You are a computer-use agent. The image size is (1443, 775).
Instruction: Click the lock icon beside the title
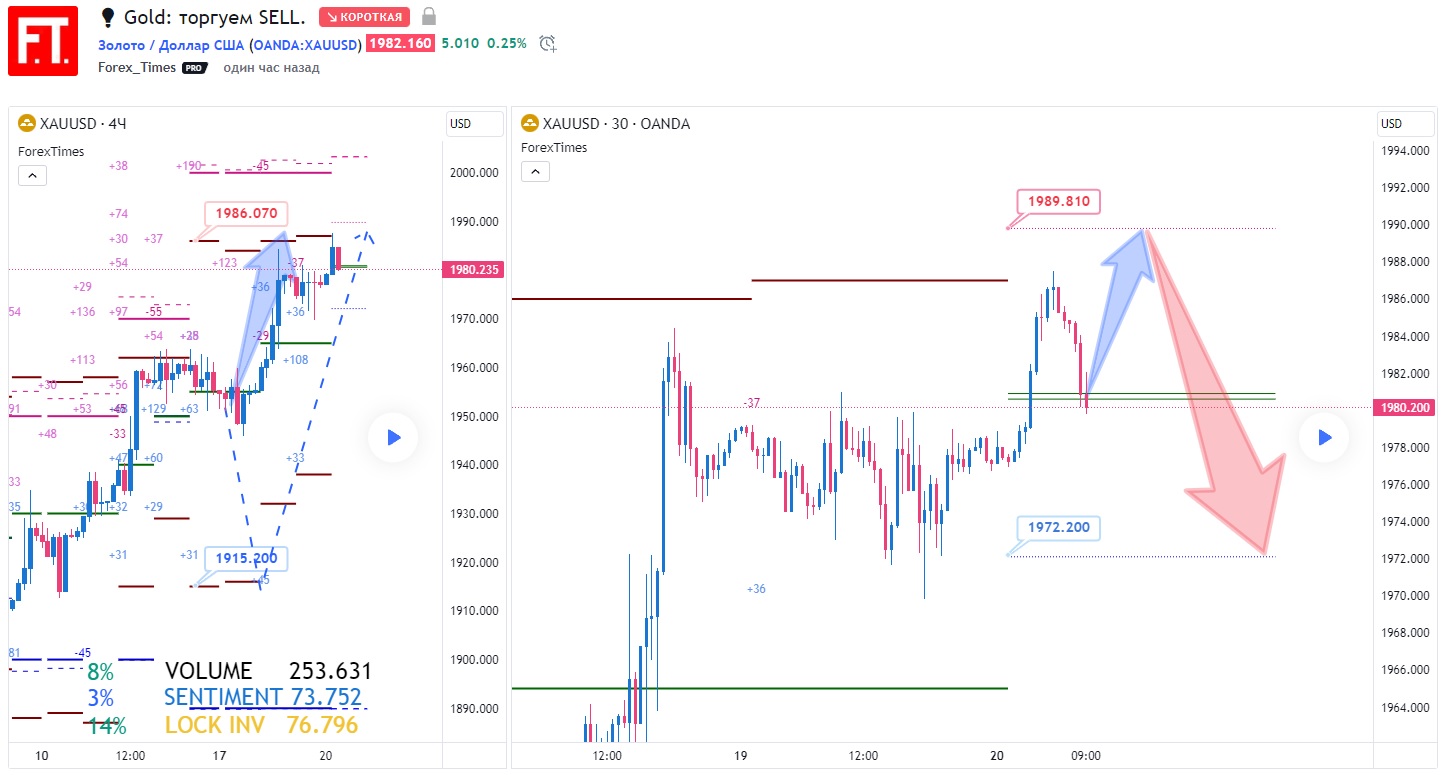click(429, 17)
